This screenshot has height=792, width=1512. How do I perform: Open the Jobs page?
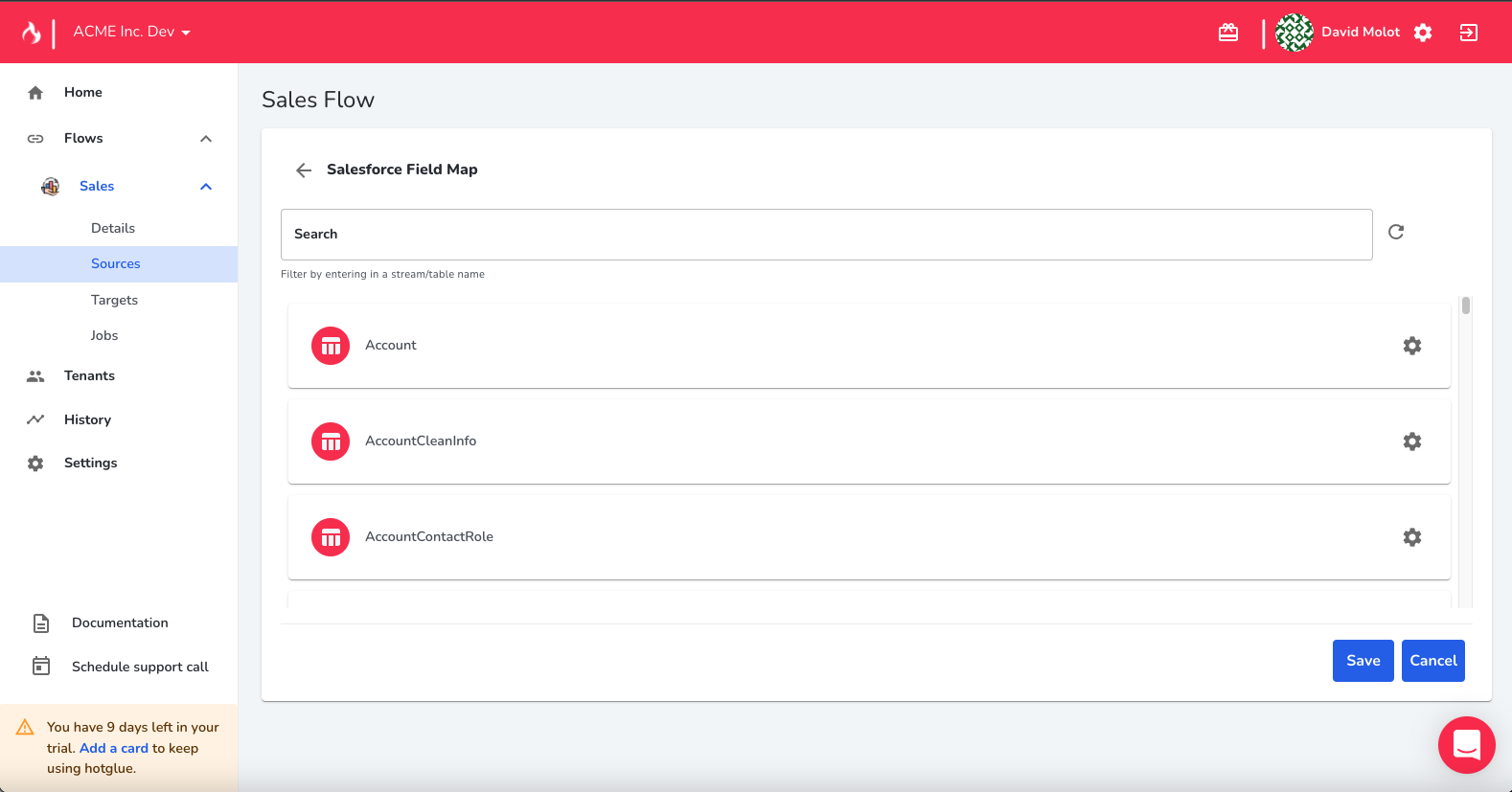(x=104, y=336)
